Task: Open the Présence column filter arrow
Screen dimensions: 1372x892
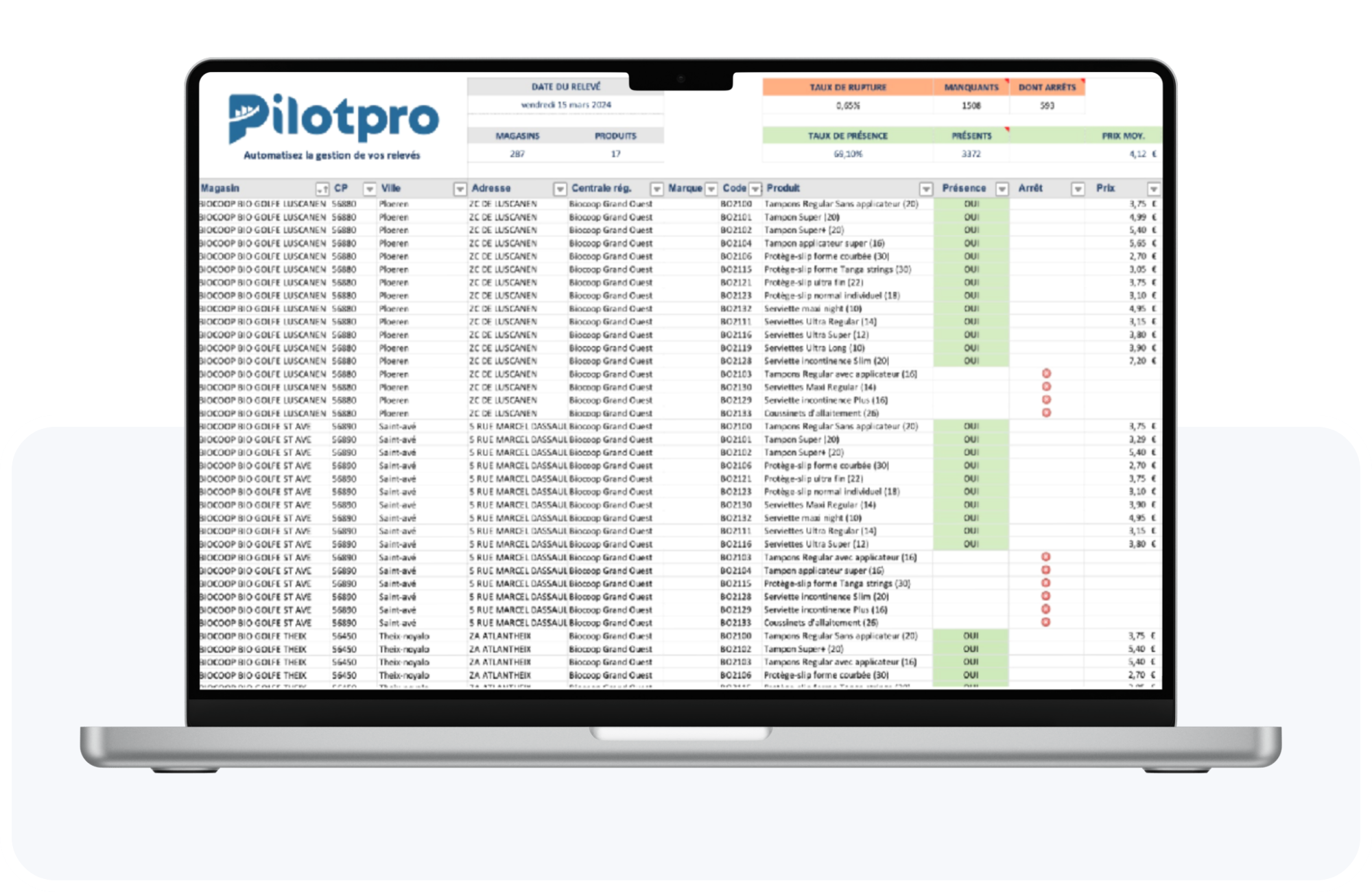Action: click(x=1002, y=189)
